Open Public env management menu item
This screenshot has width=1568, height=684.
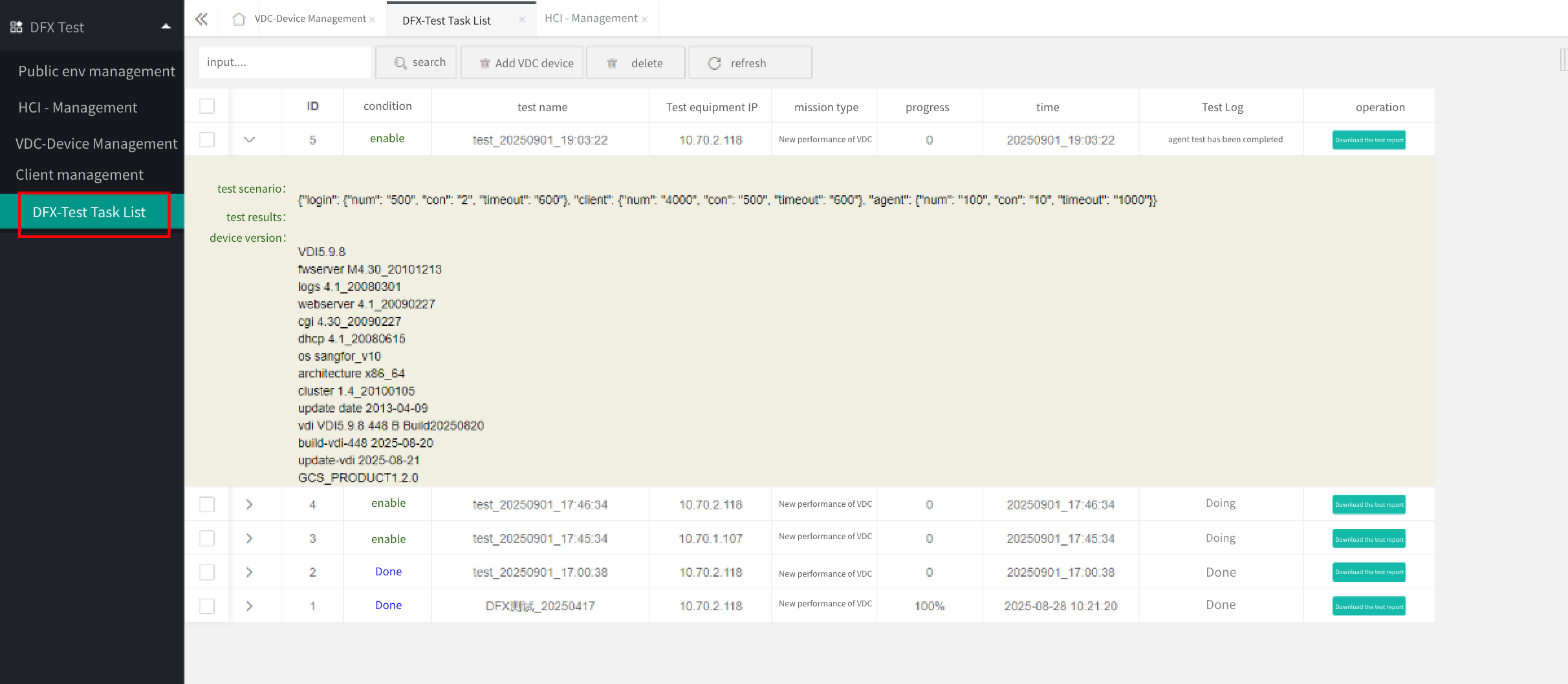96,71
